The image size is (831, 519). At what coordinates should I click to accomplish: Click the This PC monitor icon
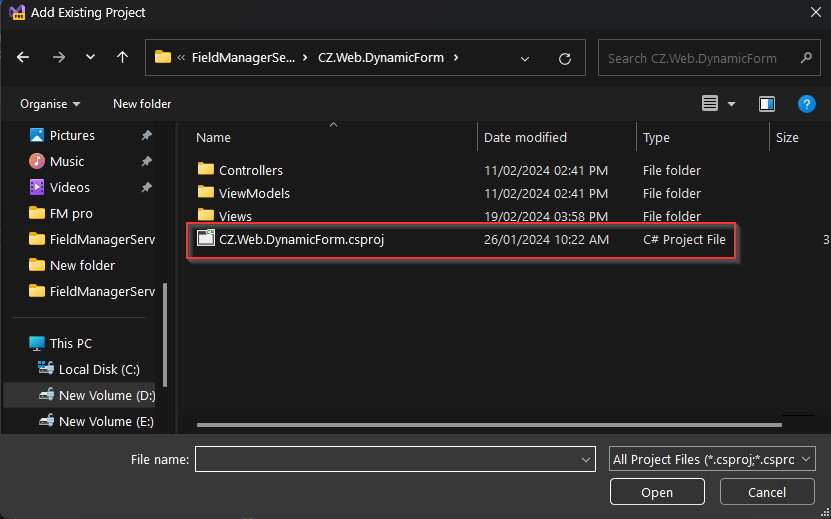point(37,344)
